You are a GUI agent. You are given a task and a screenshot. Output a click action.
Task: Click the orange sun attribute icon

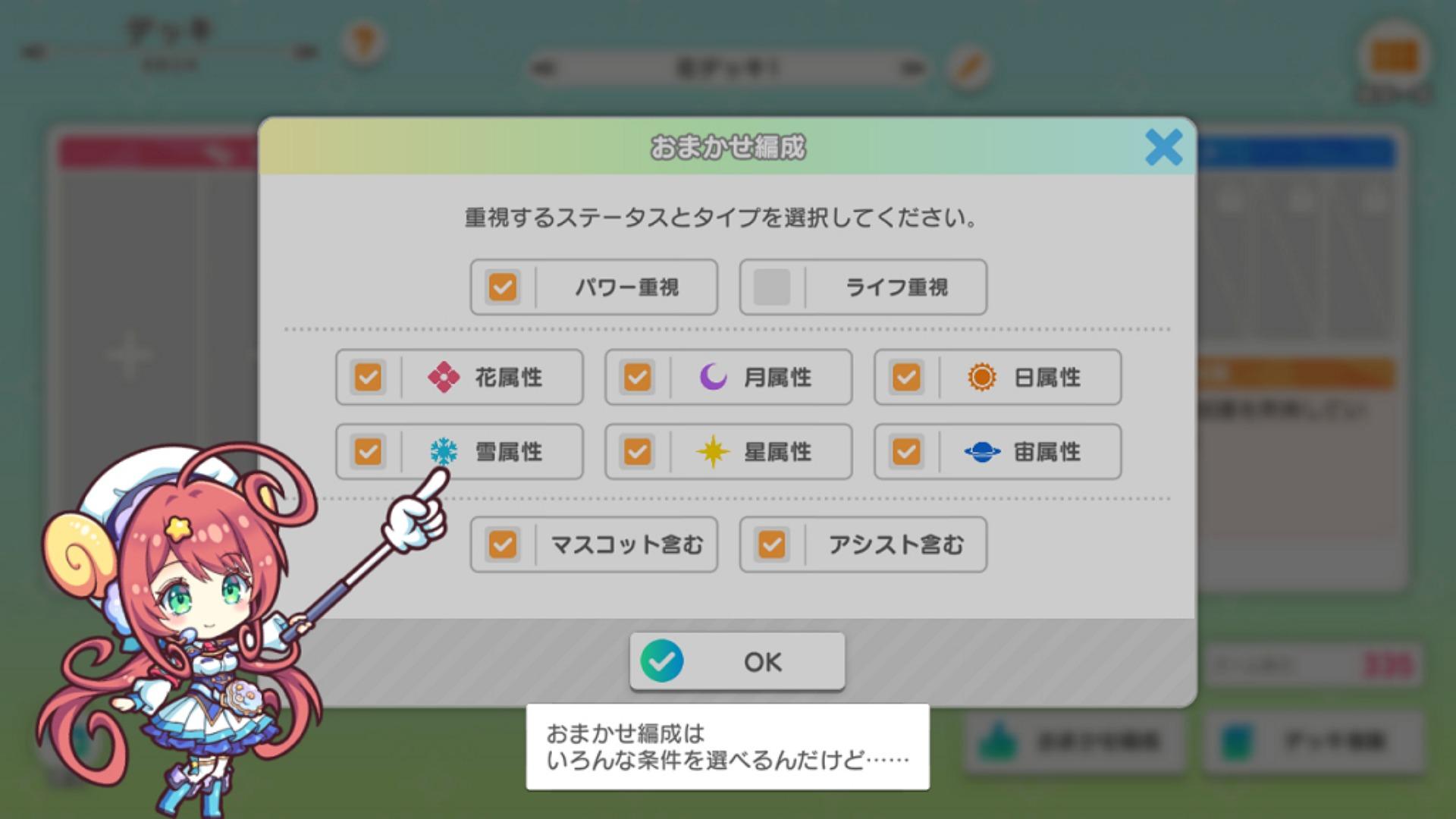982,377
